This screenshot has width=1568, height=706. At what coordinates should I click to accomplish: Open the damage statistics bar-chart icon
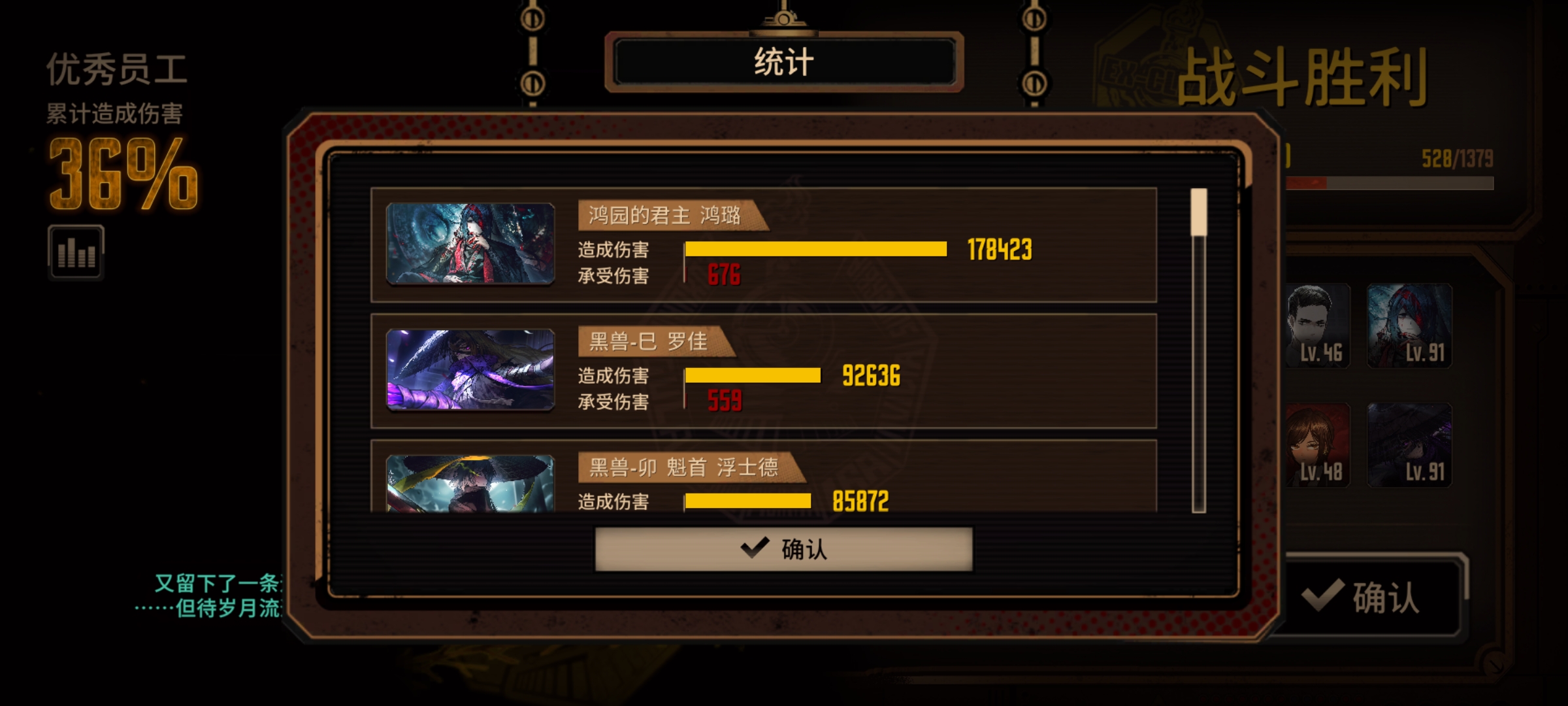click(76, 252)
